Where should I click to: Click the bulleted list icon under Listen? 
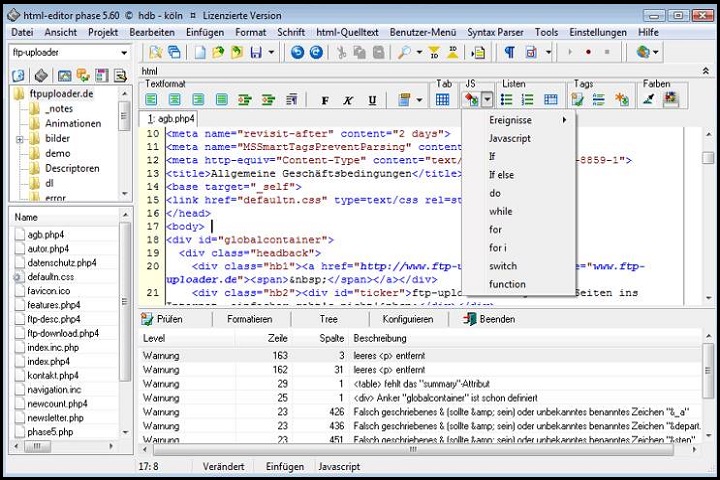[x=507, y=100]
